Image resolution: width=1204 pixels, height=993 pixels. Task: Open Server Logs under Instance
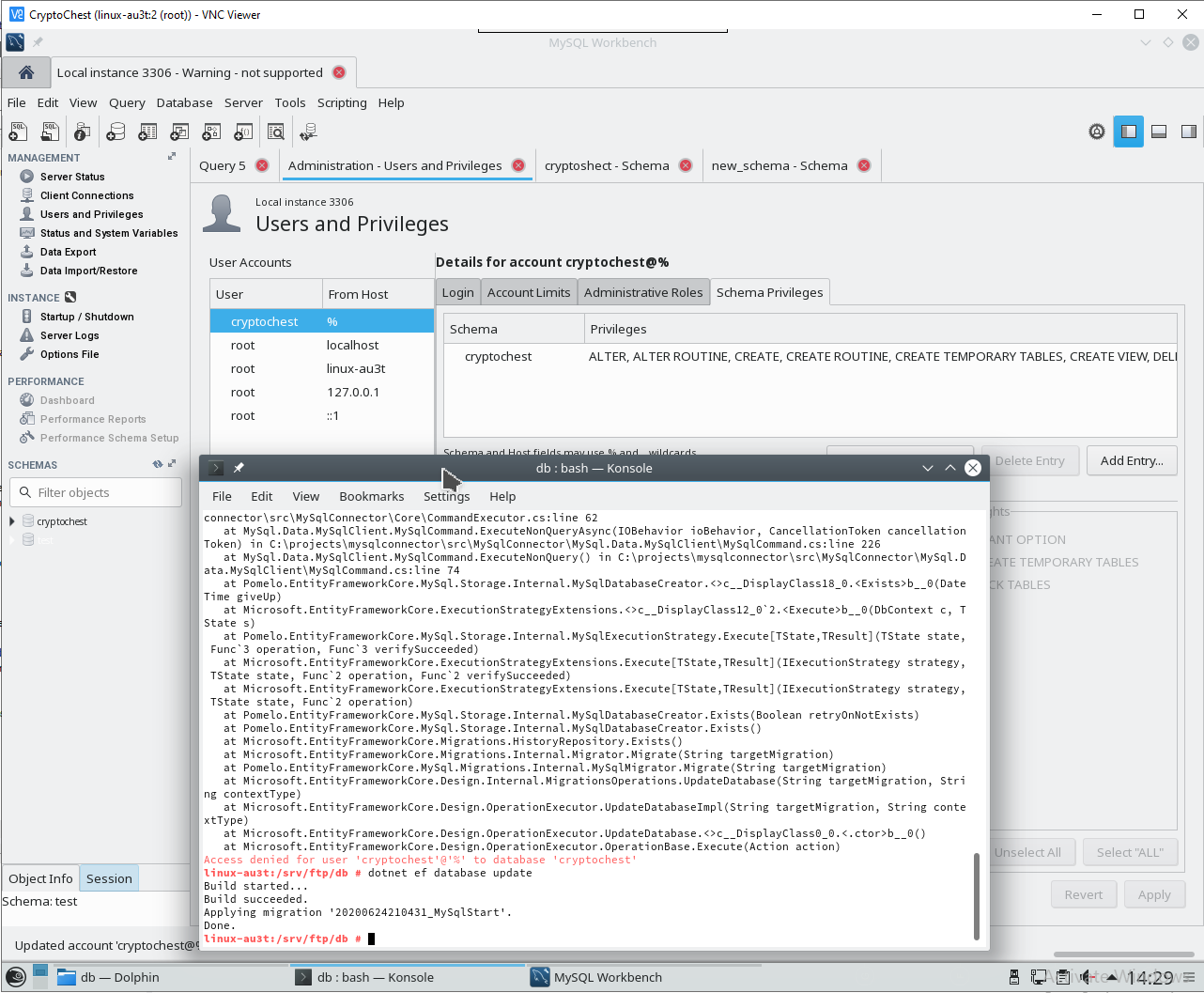coord(69,335)
